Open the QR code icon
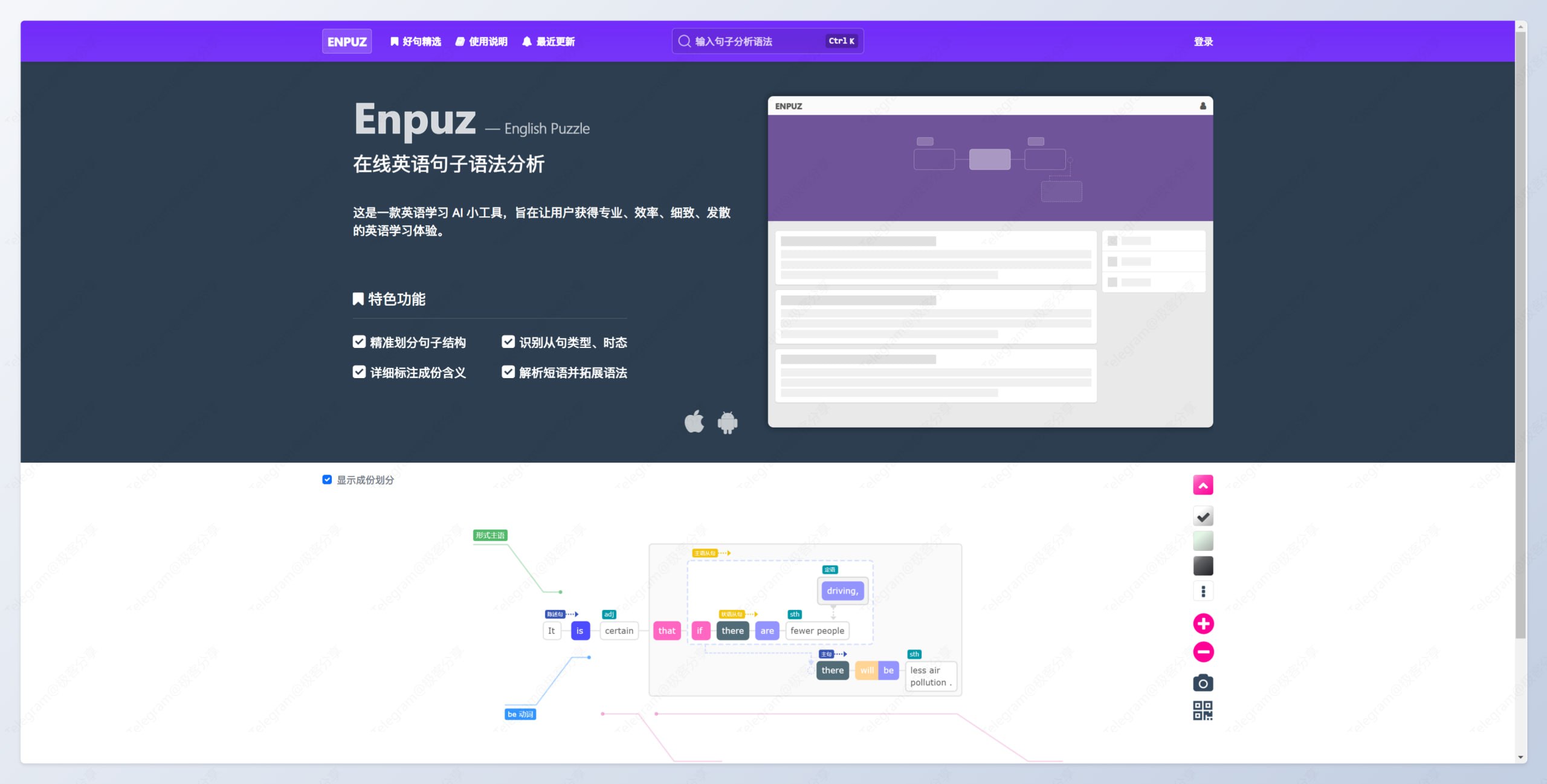1547x784 pixels. 1203,711
